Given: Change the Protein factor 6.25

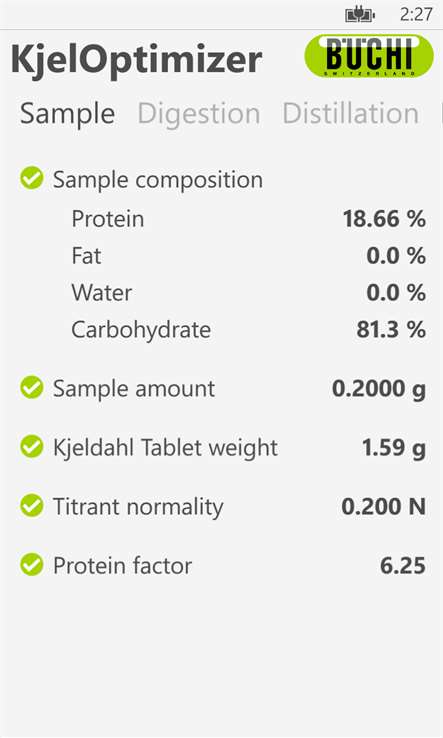Looking at the screenshot, I should pyautogui.click(x=403, y=565).
